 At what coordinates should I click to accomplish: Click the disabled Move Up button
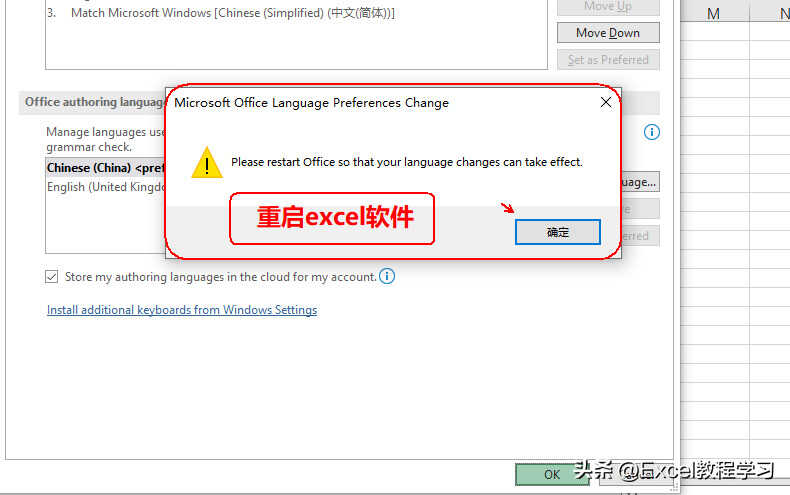pyautogui.click(x=608, y=6)
